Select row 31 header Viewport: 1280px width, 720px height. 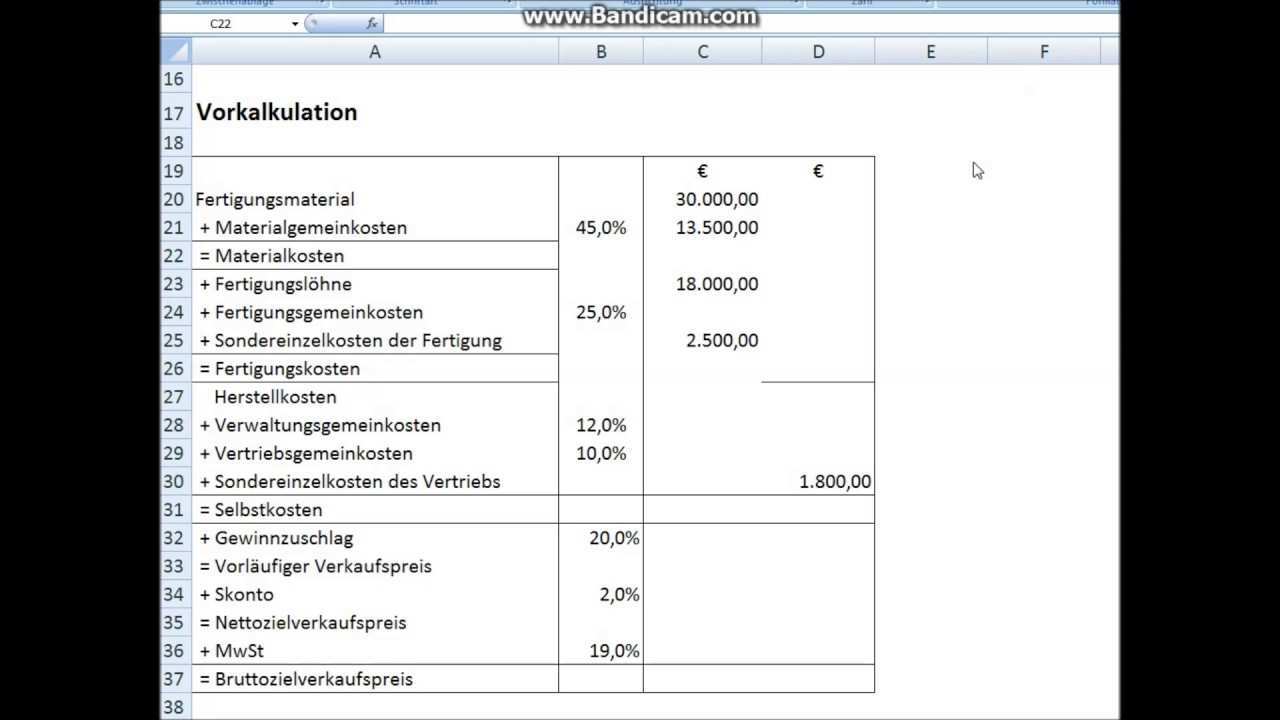[174, 510]
